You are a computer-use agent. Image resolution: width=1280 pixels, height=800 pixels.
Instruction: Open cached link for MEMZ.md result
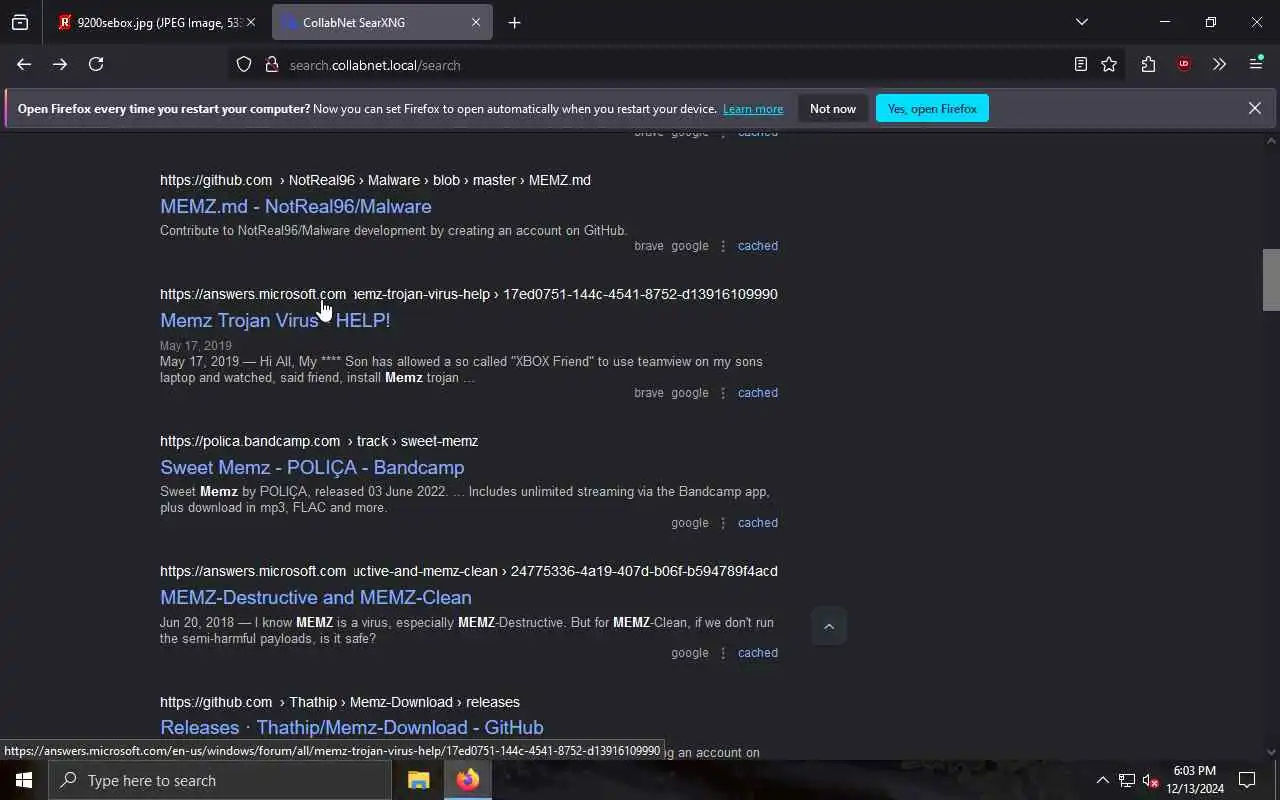coord(758,246)
